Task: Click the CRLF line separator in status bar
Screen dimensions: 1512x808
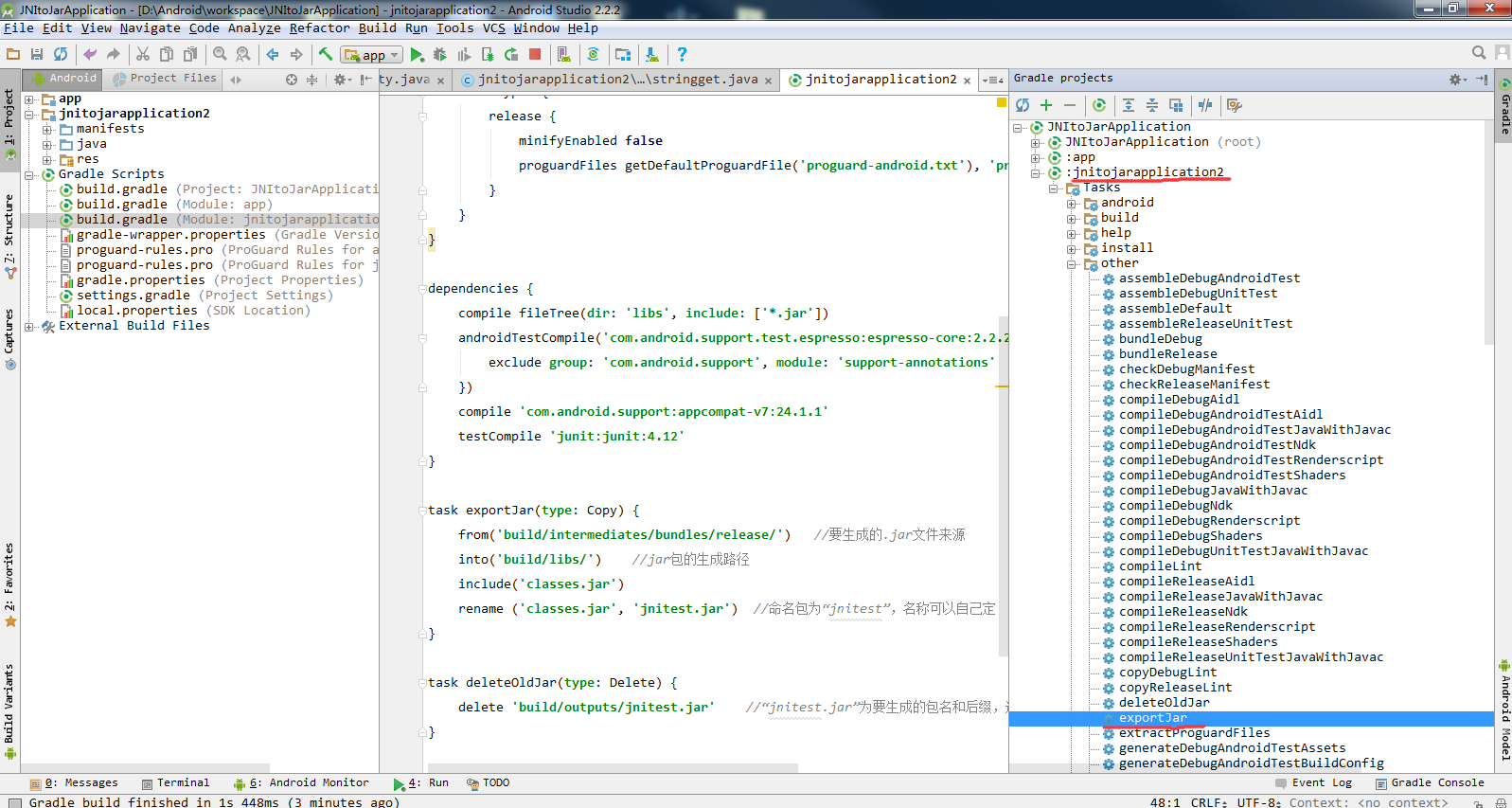Action: click(1209, 802)
